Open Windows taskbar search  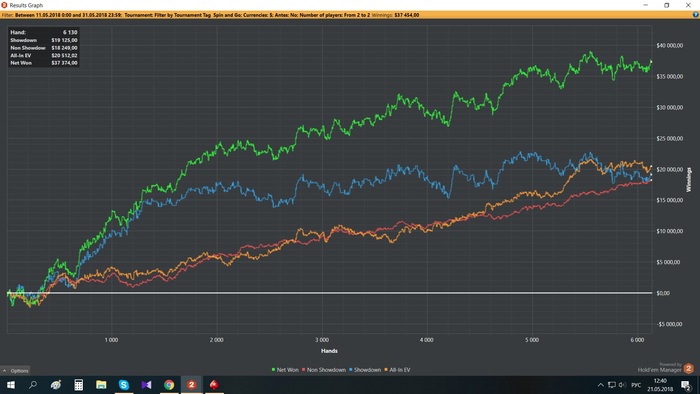(33, 385)
